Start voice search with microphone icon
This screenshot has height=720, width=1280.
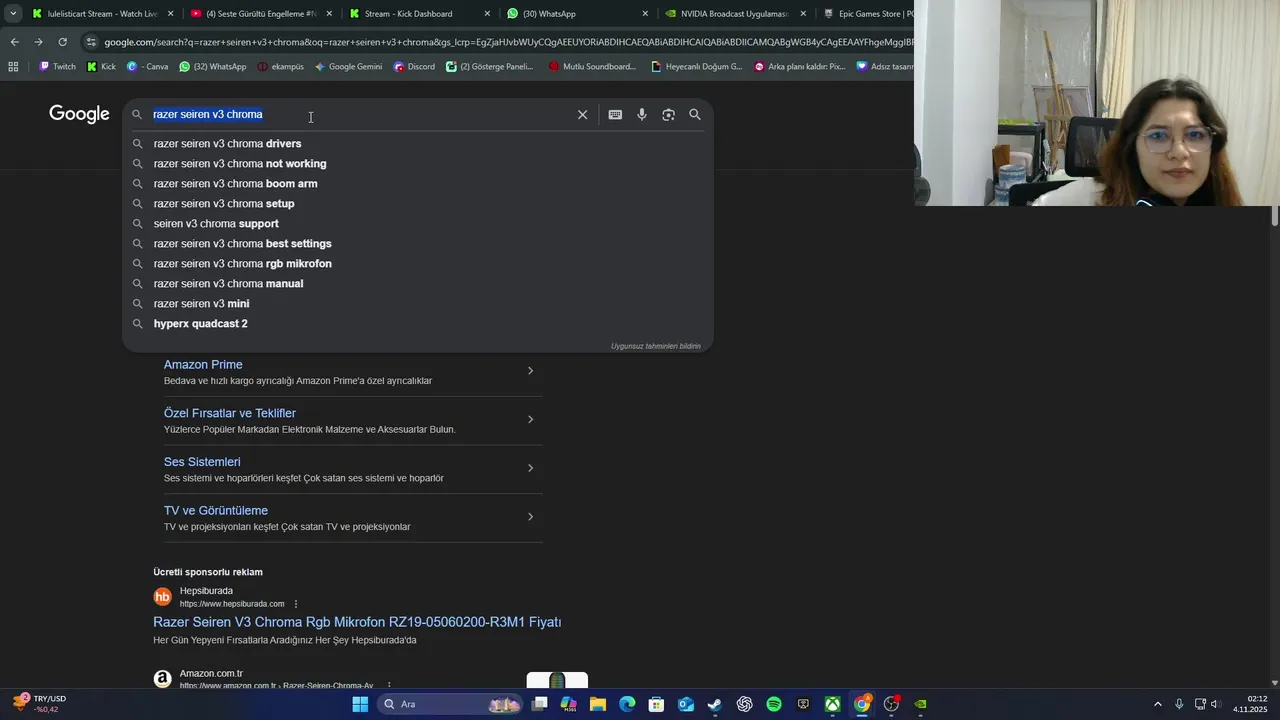coord(642,115)
